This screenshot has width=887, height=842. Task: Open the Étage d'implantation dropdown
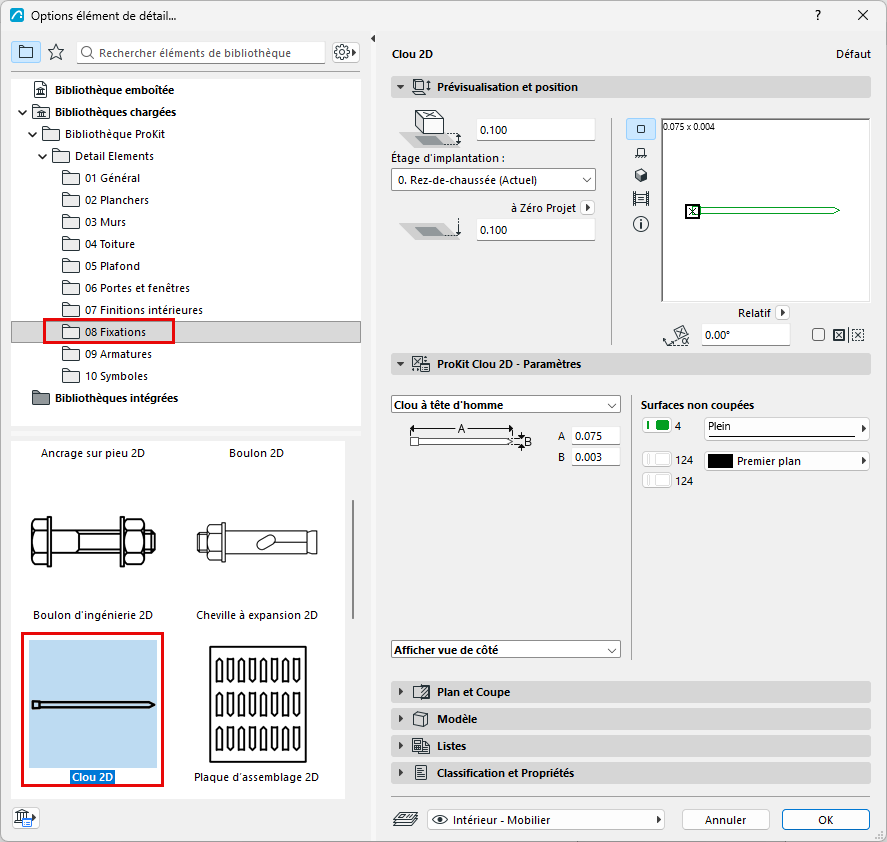[493, 180]
